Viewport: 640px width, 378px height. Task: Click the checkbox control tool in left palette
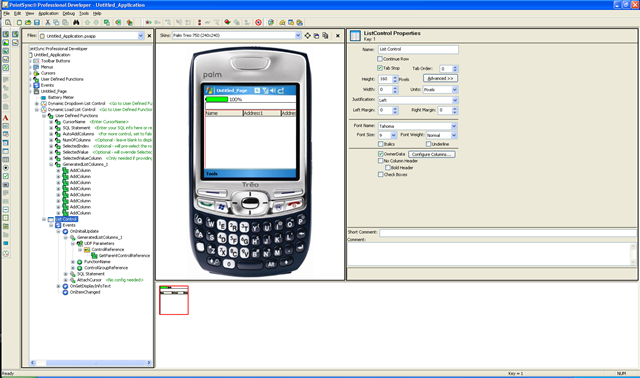(x=6, y=176)
